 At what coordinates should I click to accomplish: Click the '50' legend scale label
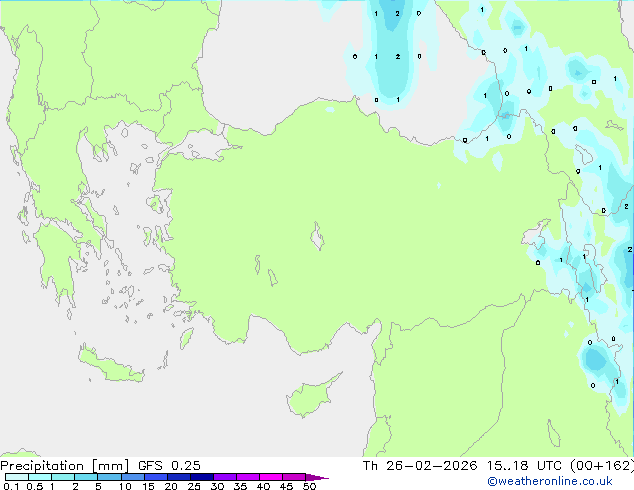coord(309,486)
